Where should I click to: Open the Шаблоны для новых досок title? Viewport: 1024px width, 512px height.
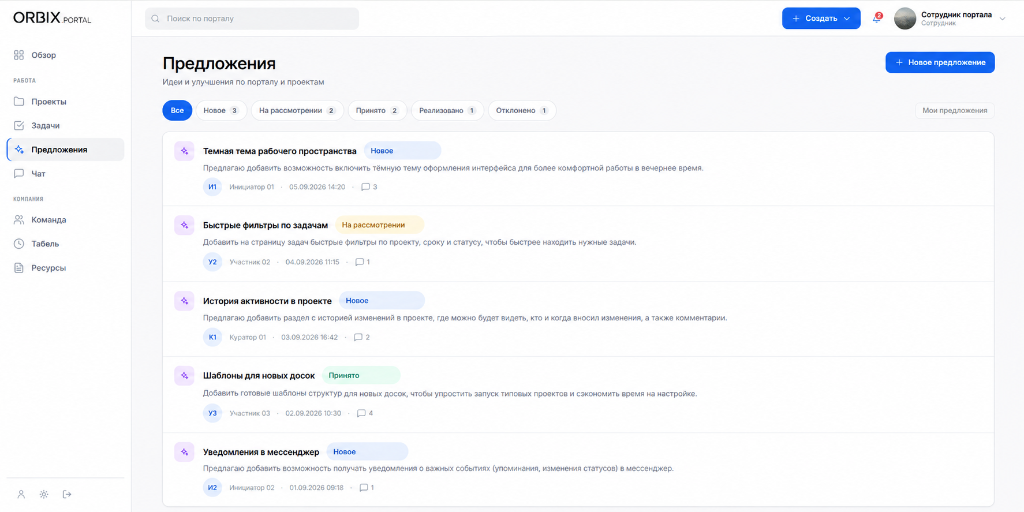pos(259,376)
